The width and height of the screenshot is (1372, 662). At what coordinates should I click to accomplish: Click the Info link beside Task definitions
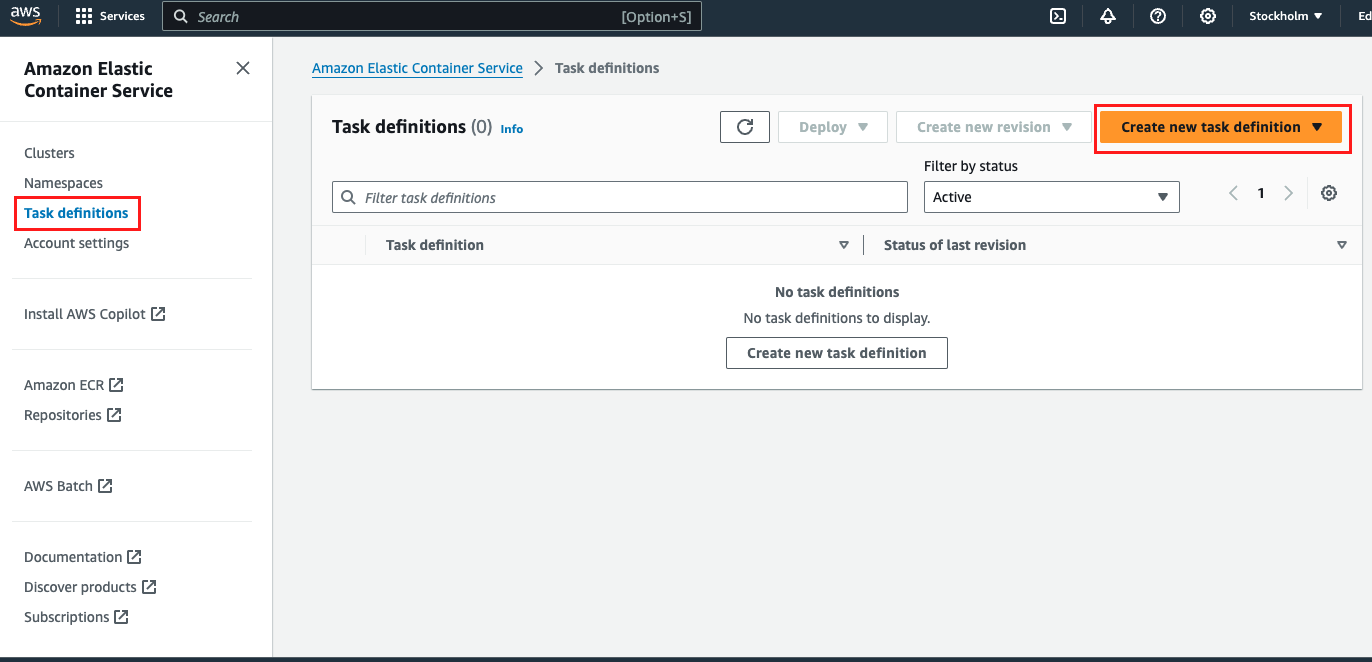click(511, 129)
